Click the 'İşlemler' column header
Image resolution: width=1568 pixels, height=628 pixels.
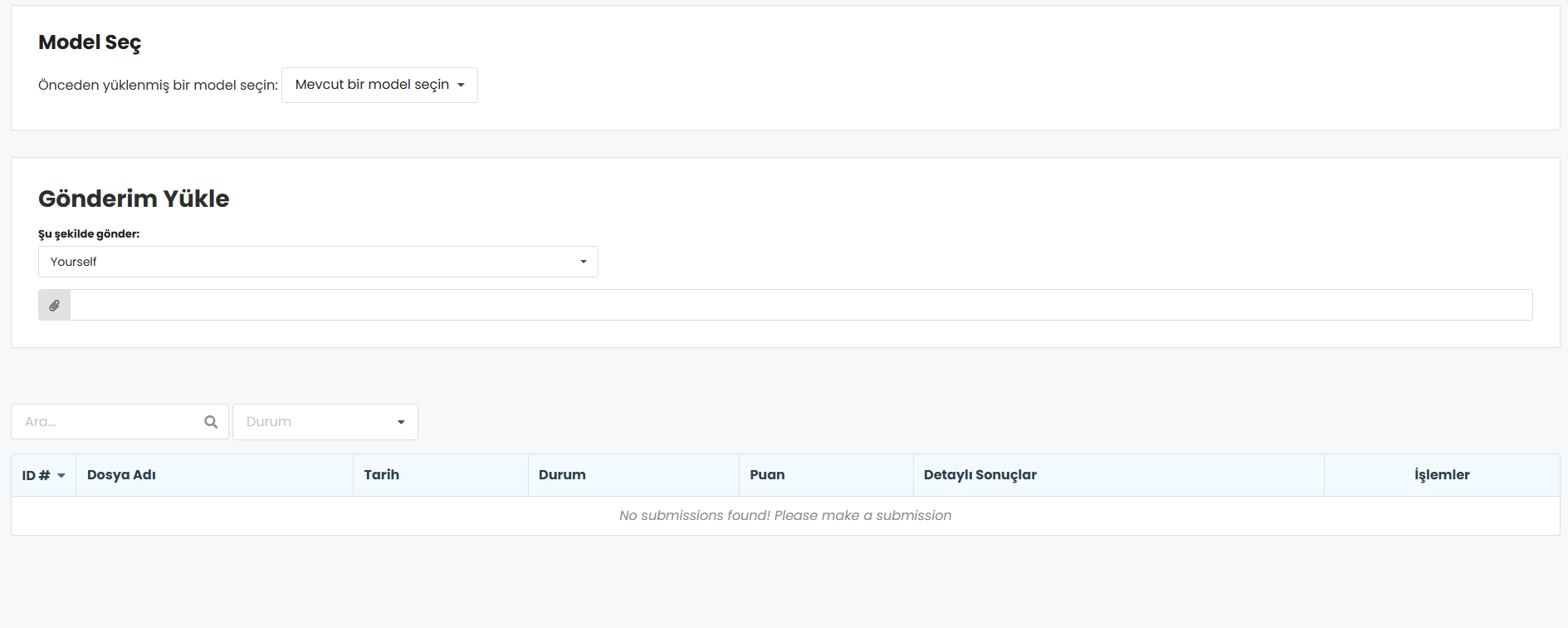[1441, 475]
